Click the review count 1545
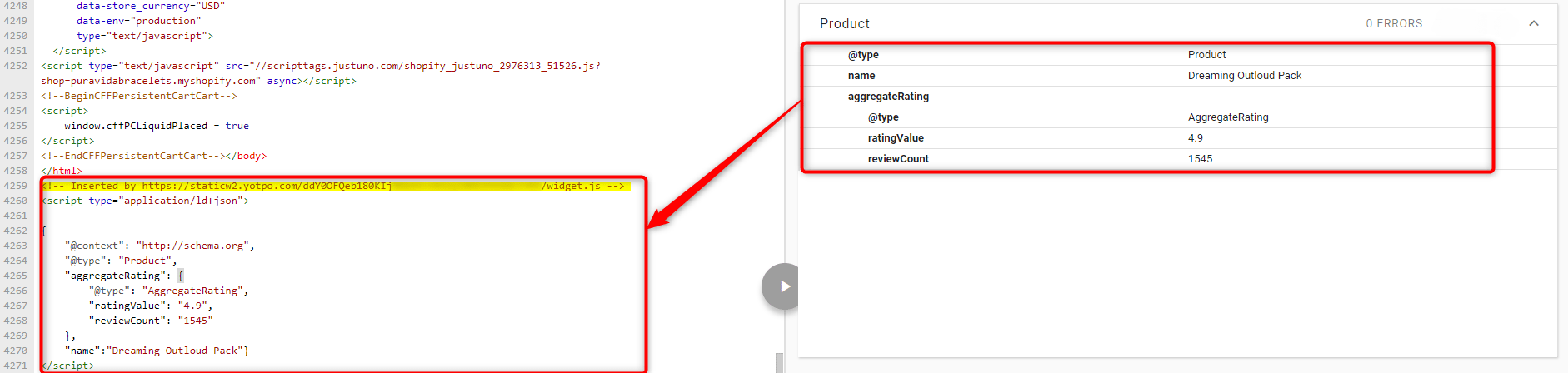Screen dimensions: 1568x373 pyautogui.click(x=1200, y=159)
